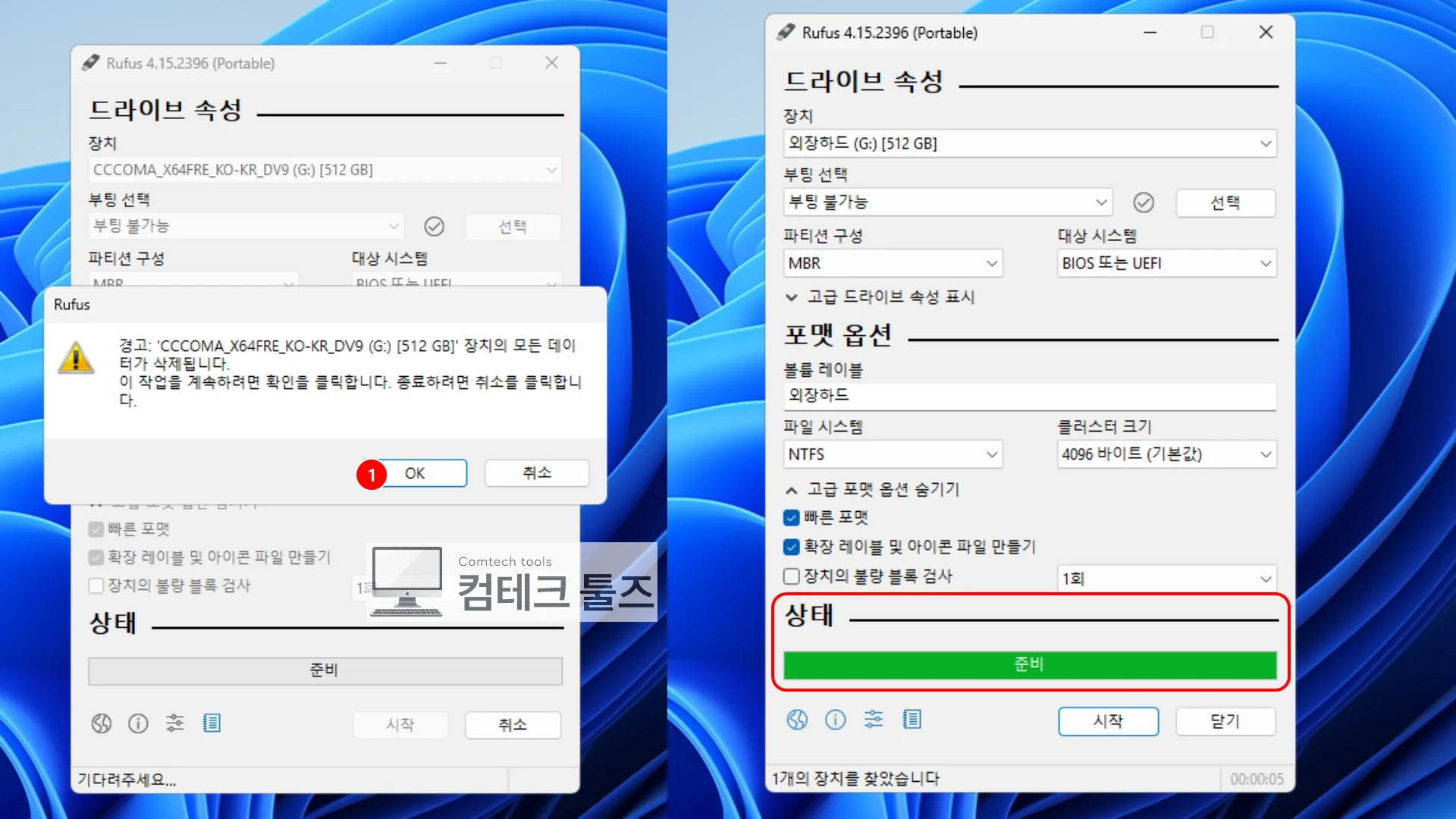Close the right Rufus window

point(1266,32)
